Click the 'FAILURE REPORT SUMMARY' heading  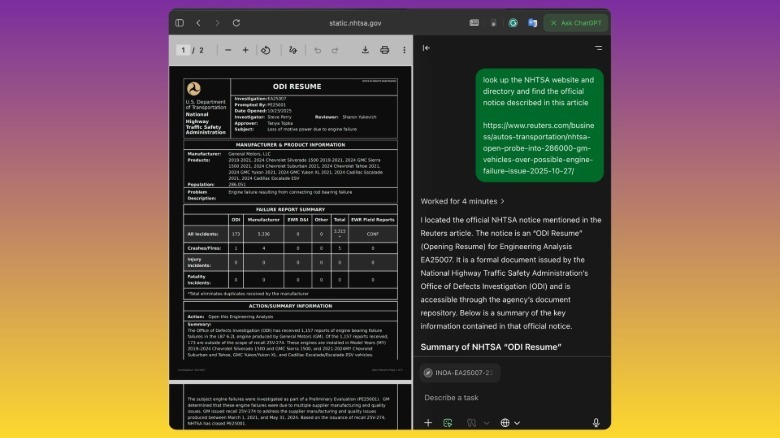[291, 210]
